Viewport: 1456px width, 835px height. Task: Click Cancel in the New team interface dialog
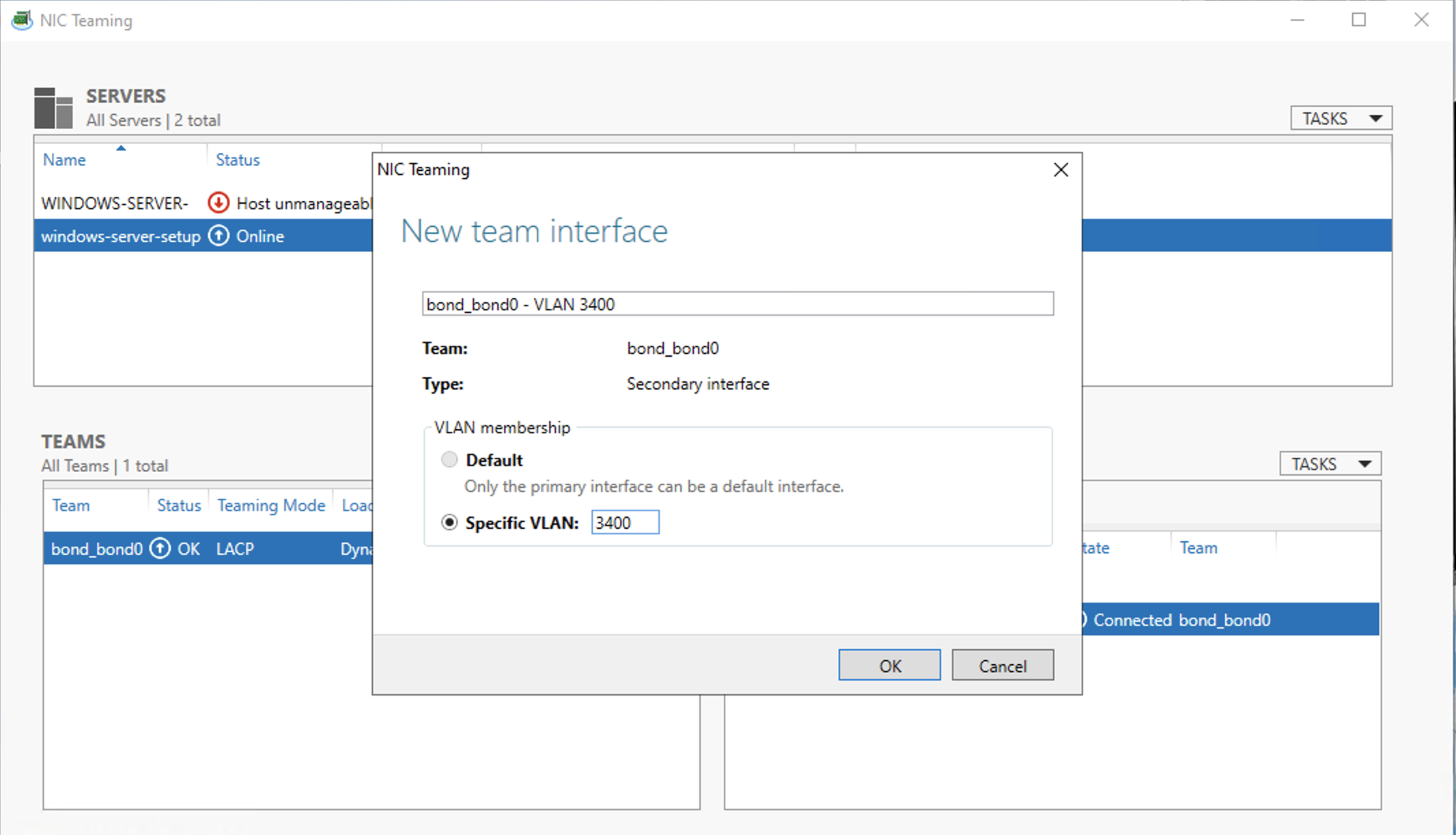(x=1003, y=665)
